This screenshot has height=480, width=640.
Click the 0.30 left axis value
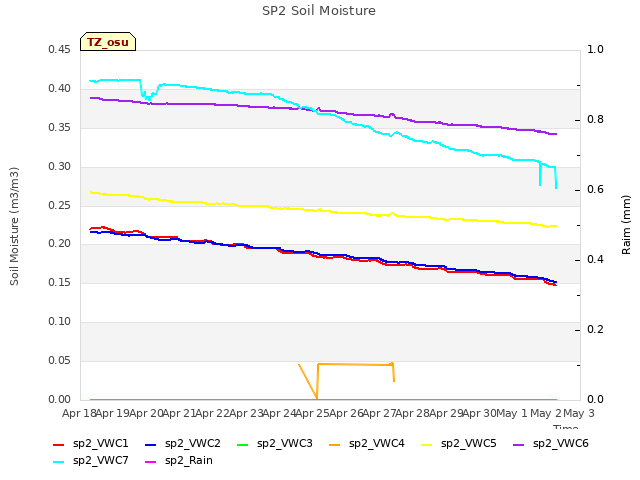tap(59, 167)
